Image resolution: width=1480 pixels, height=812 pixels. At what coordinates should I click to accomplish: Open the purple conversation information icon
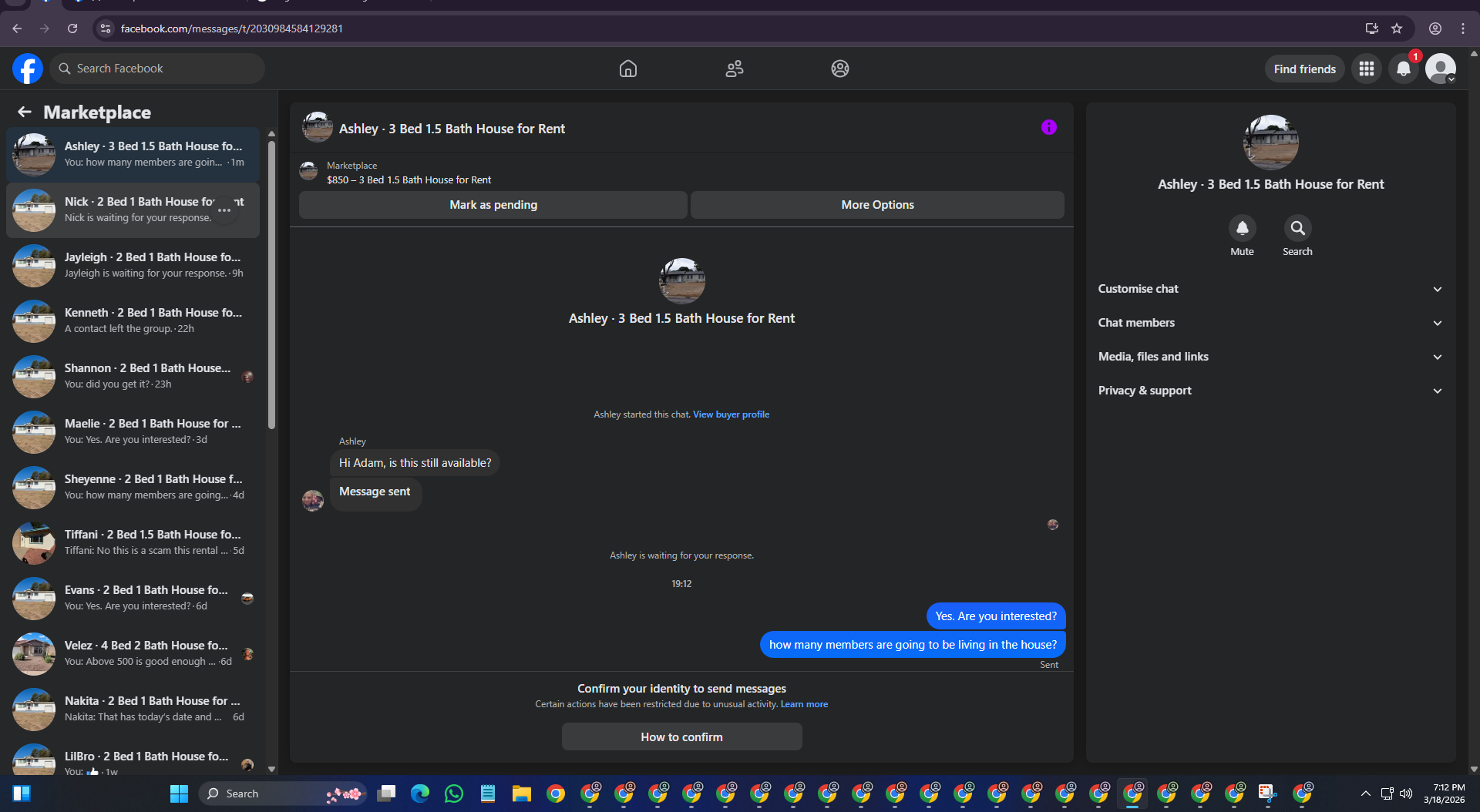point(1048,127)
